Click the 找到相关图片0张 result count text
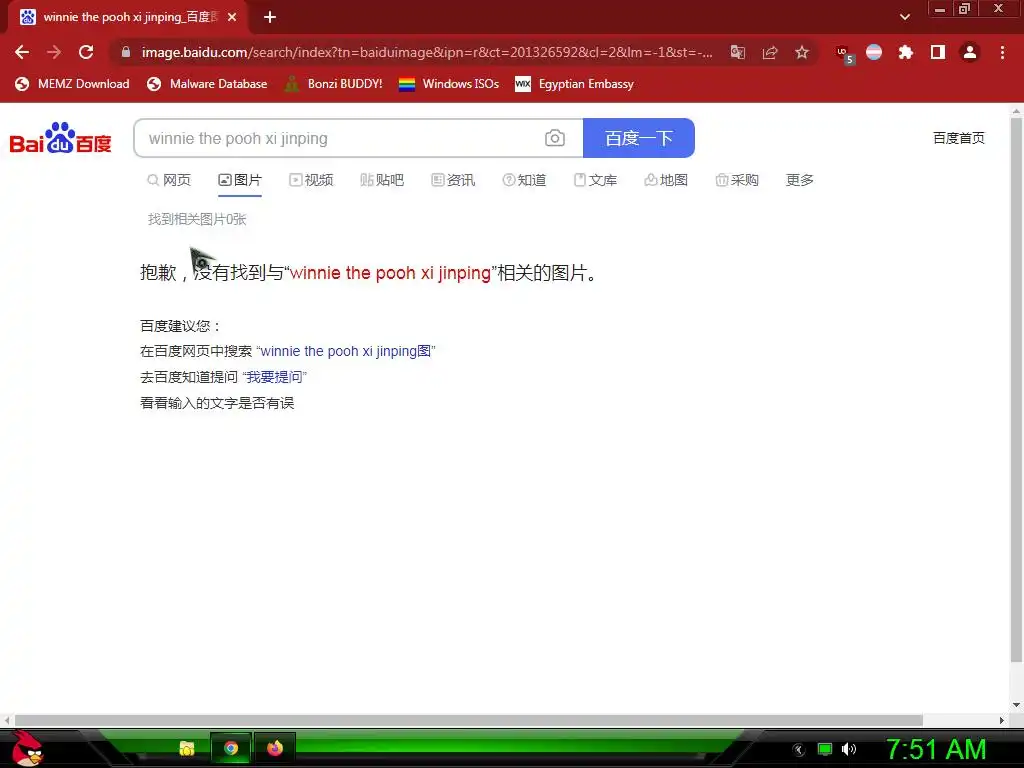Image resolution: width=1024 pixels, height=768 pixels. [197, 219]
